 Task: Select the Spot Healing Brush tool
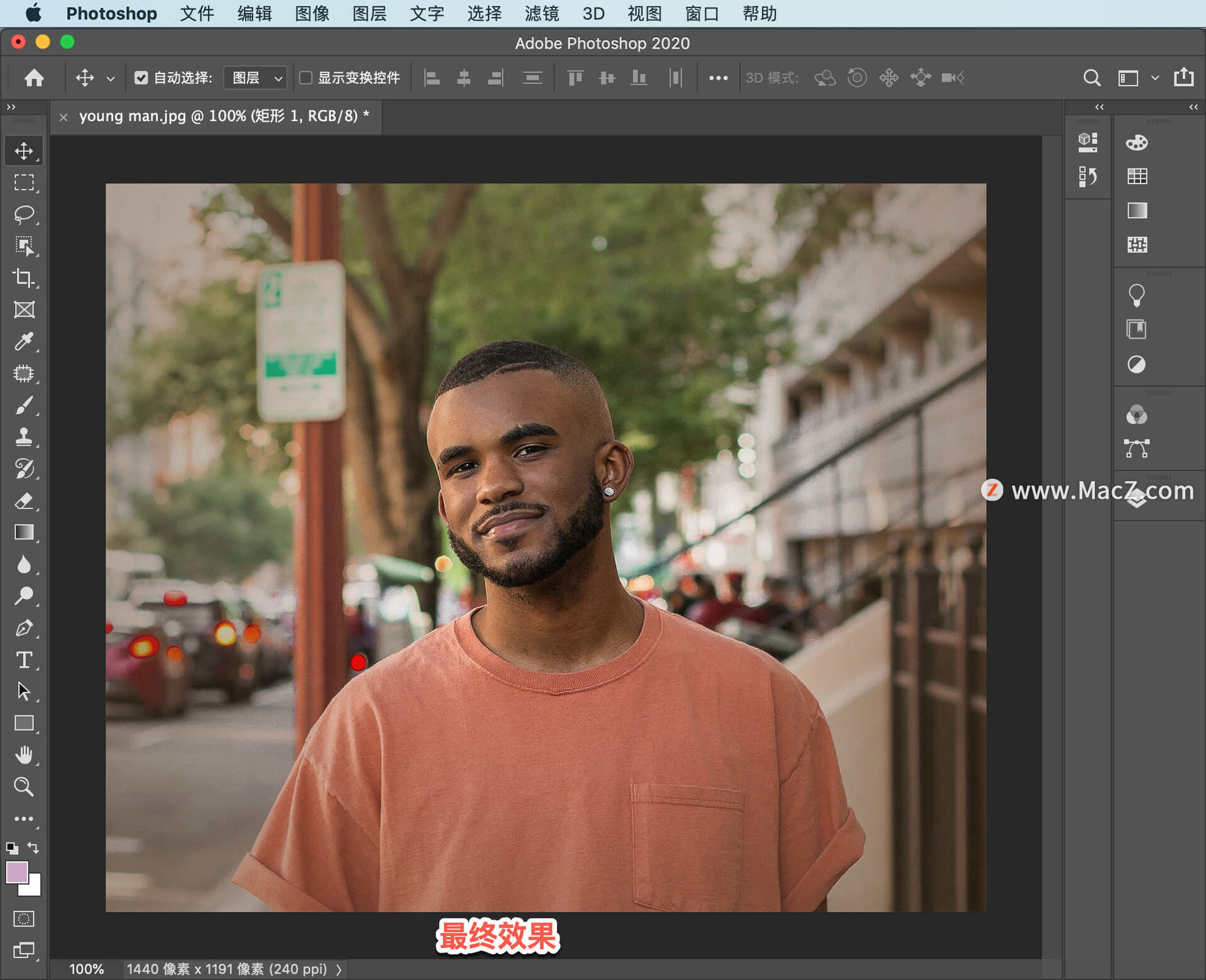[24, 373]
